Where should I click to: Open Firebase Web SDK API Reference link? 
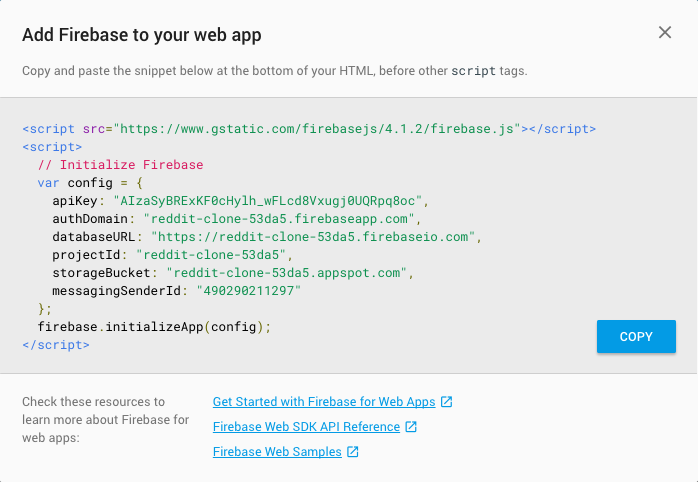[306, 426]
